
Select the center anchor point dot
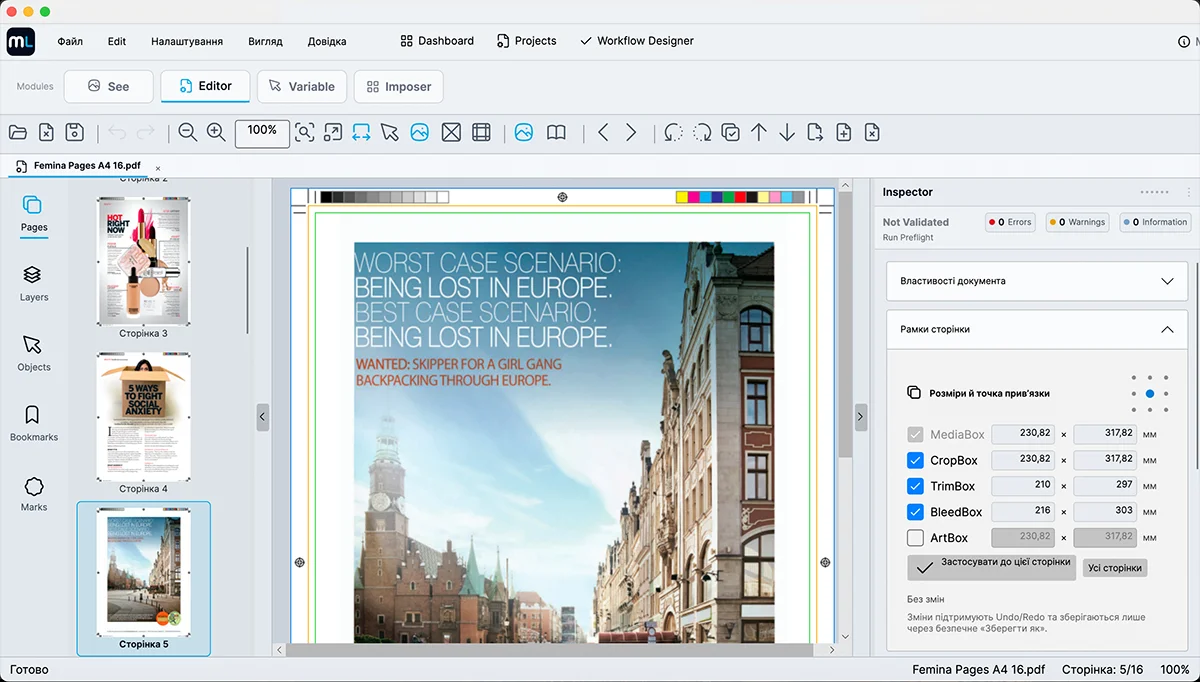click(x=1150, y=394)
